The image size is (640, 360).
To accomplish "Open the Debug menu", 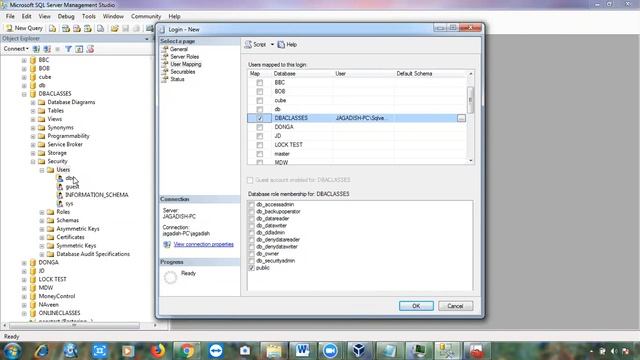I will click(x=66, y=16).
